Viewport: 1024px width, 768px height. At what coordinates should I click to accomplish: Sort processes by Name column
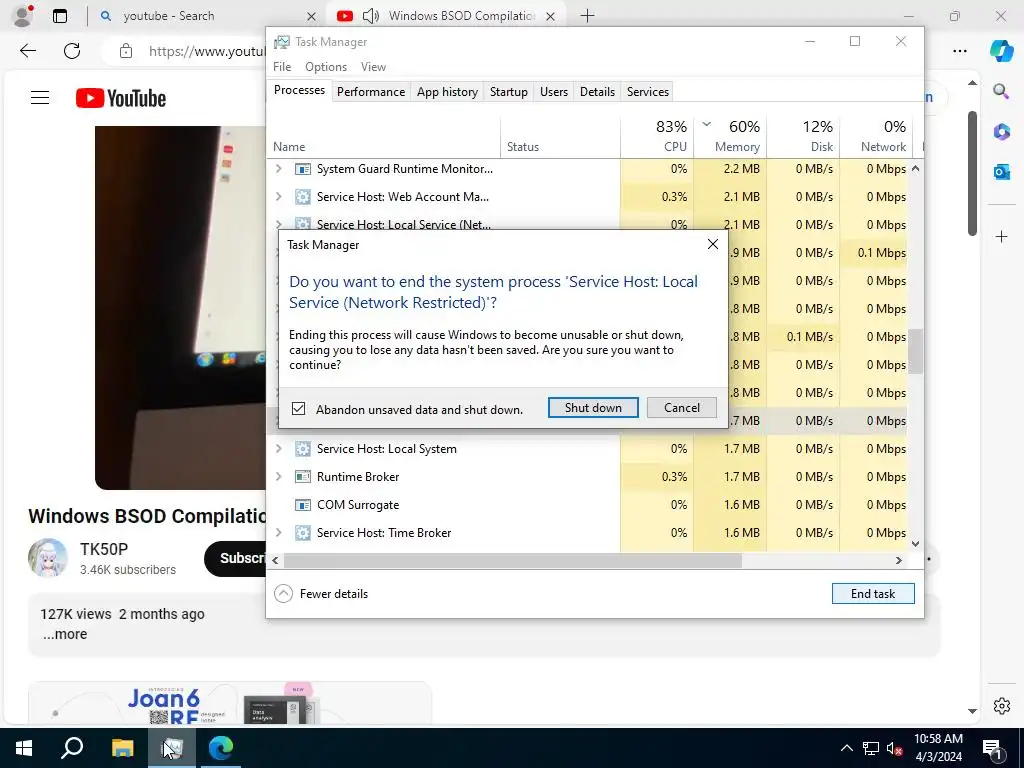coord(384,136)
